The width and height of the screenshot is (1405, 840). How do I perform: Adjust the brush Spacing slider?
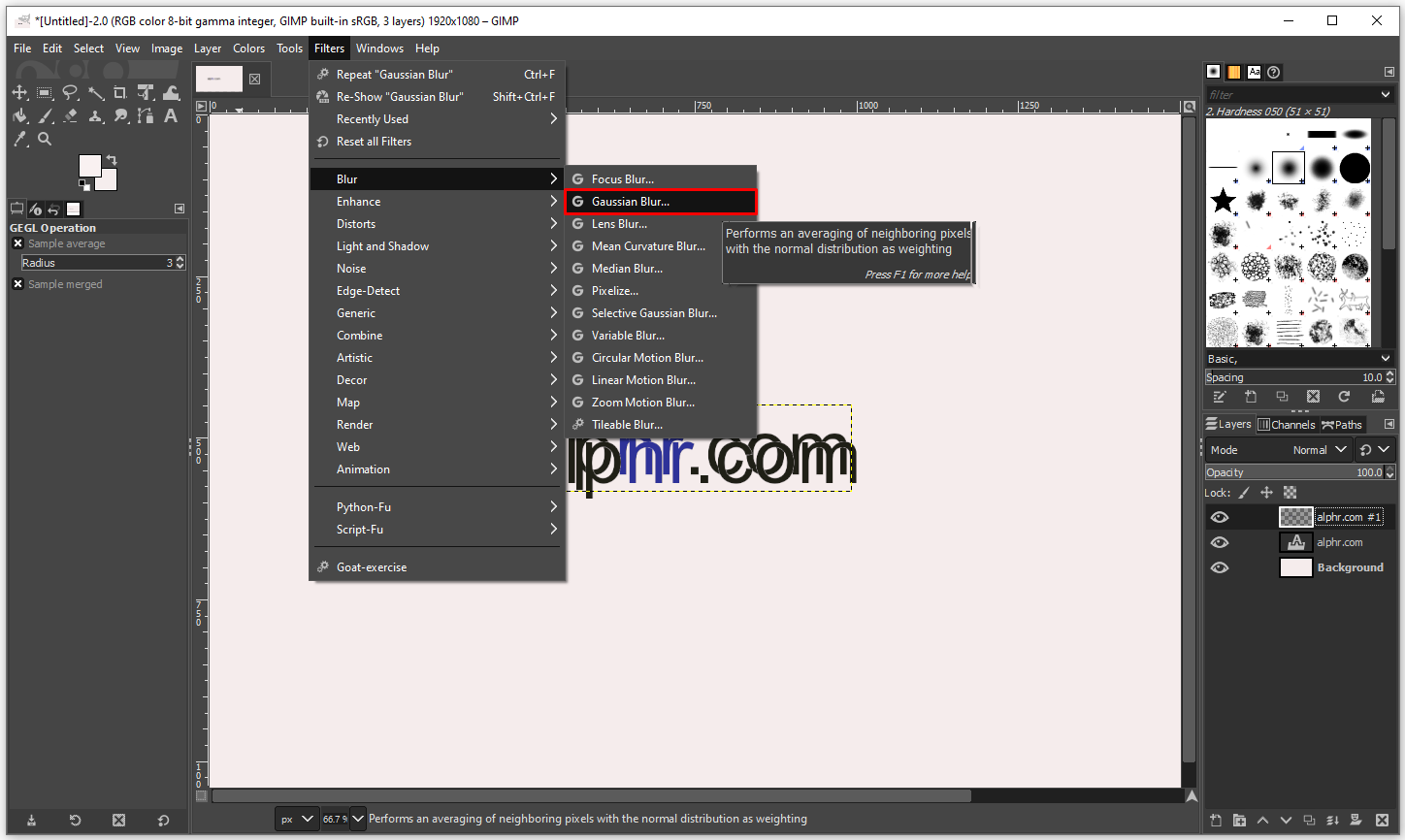(x=1300, y=377)
